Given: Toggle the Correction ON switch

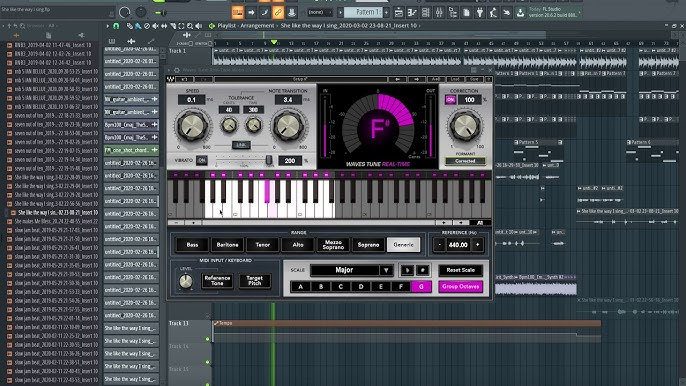Looking at the screenshot, I should tap(450, 100).
